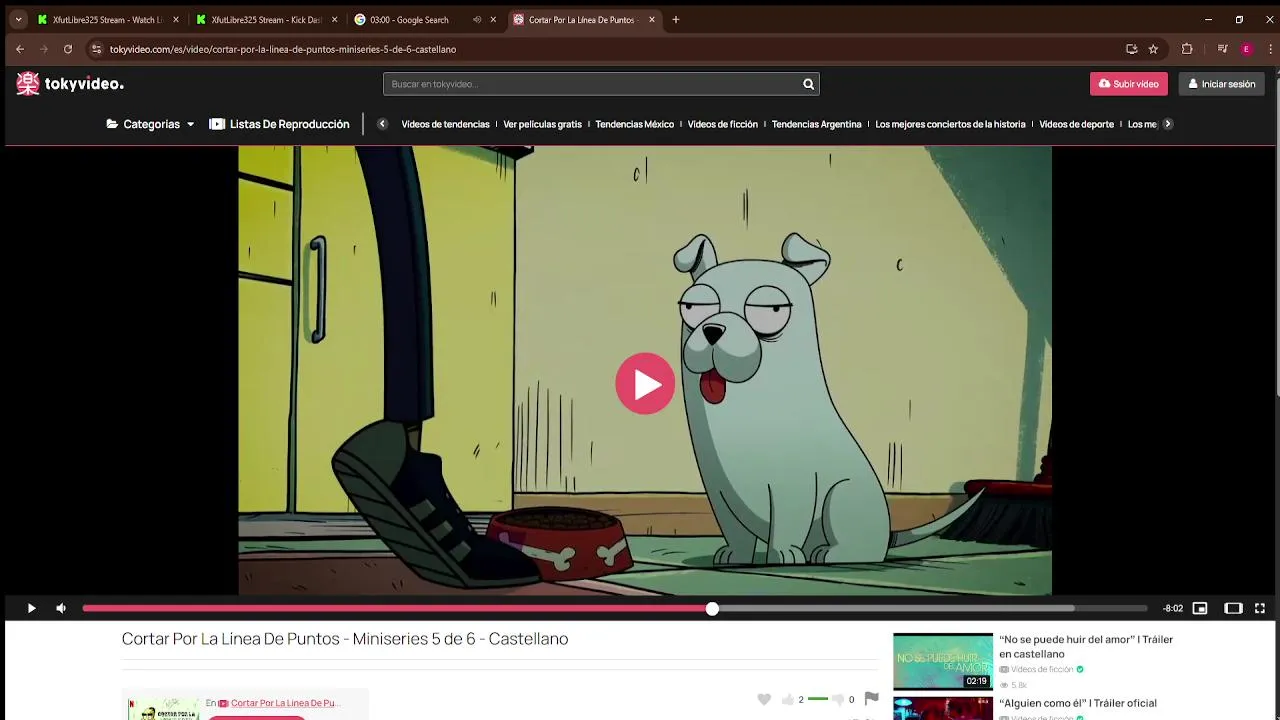Bookmark this page with star icon
Screen dimensions: 1280x720
coord(1153,49)
